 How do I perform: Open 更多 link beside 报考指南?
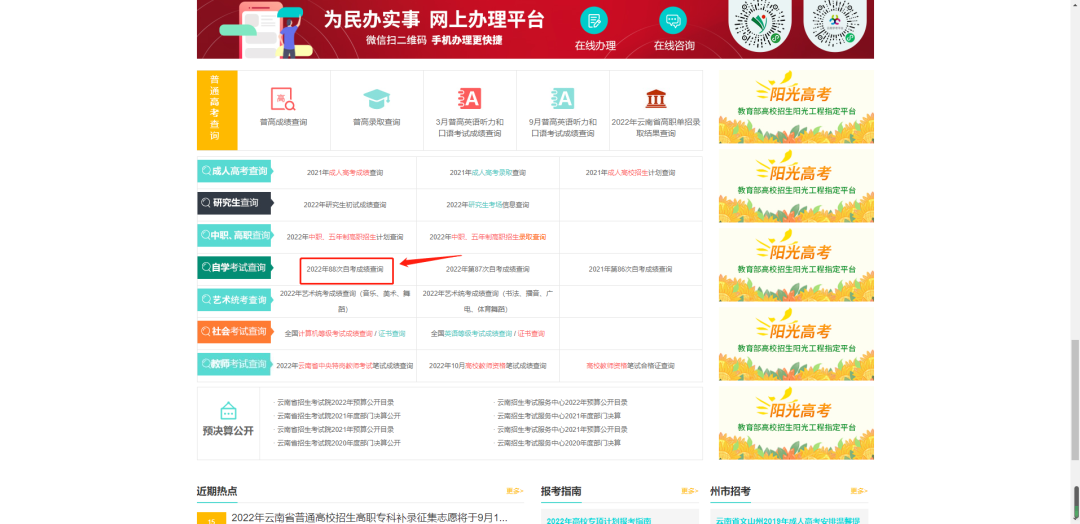(x=689, y=491)
